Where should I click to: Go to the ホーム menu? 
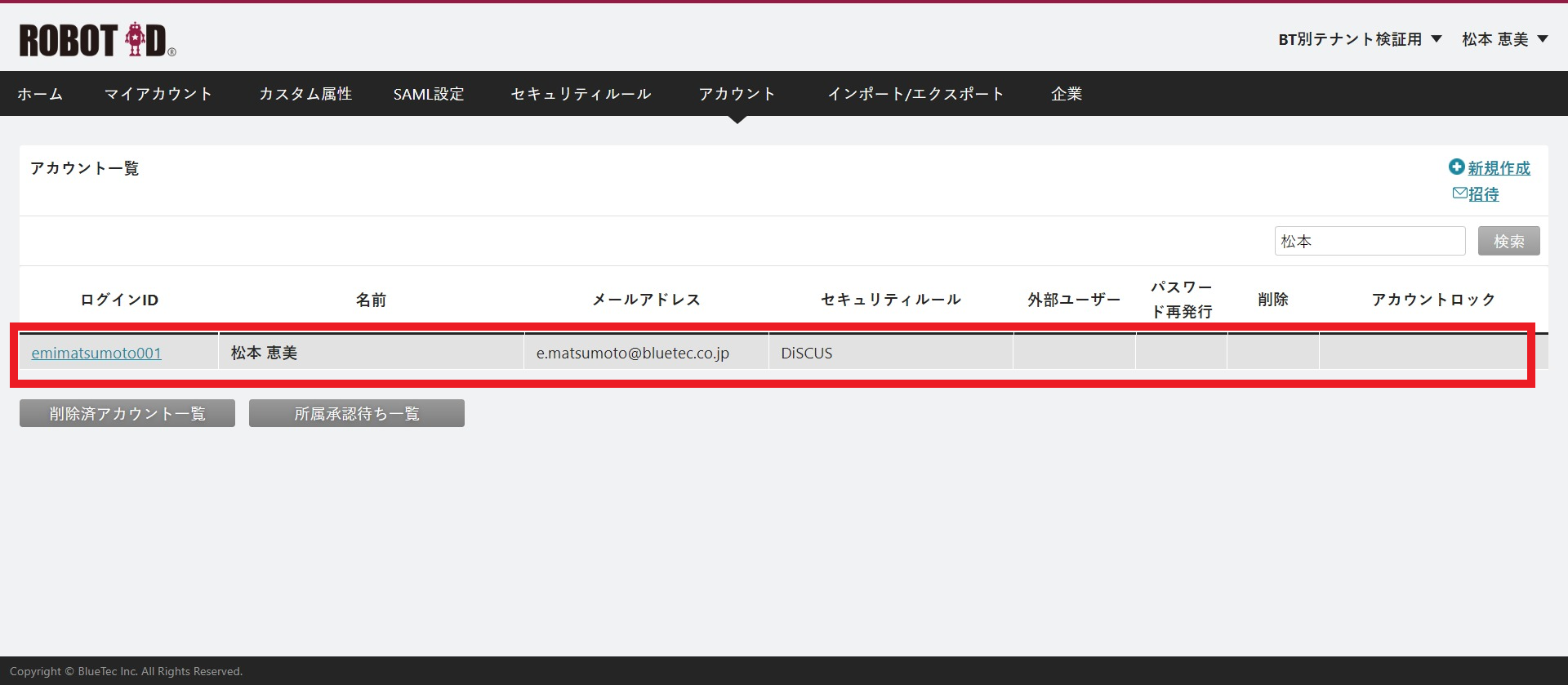[x=40, y=94]
